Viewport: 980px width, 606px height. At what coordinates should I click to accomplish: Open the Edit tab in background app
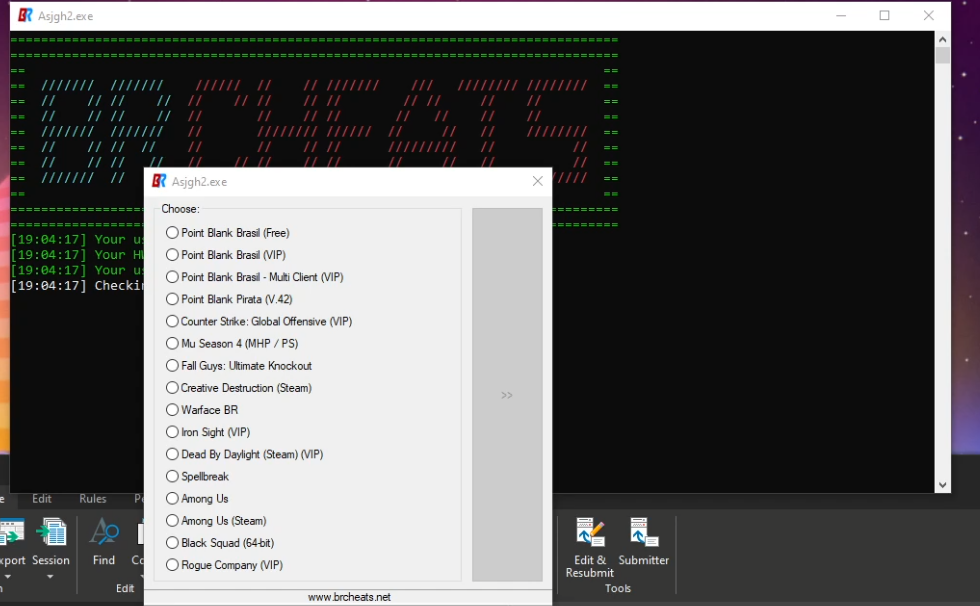[x=42, y=499]
